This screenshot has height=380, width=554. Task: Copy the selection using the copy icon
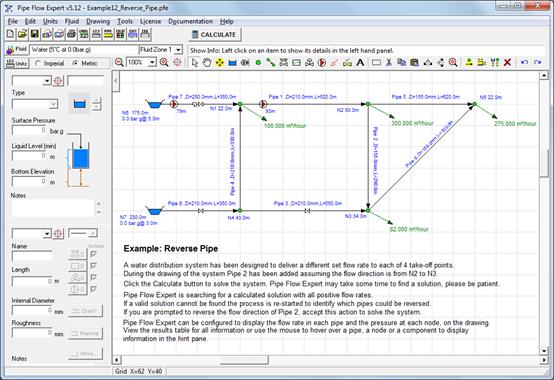click(x=402, y=63)
